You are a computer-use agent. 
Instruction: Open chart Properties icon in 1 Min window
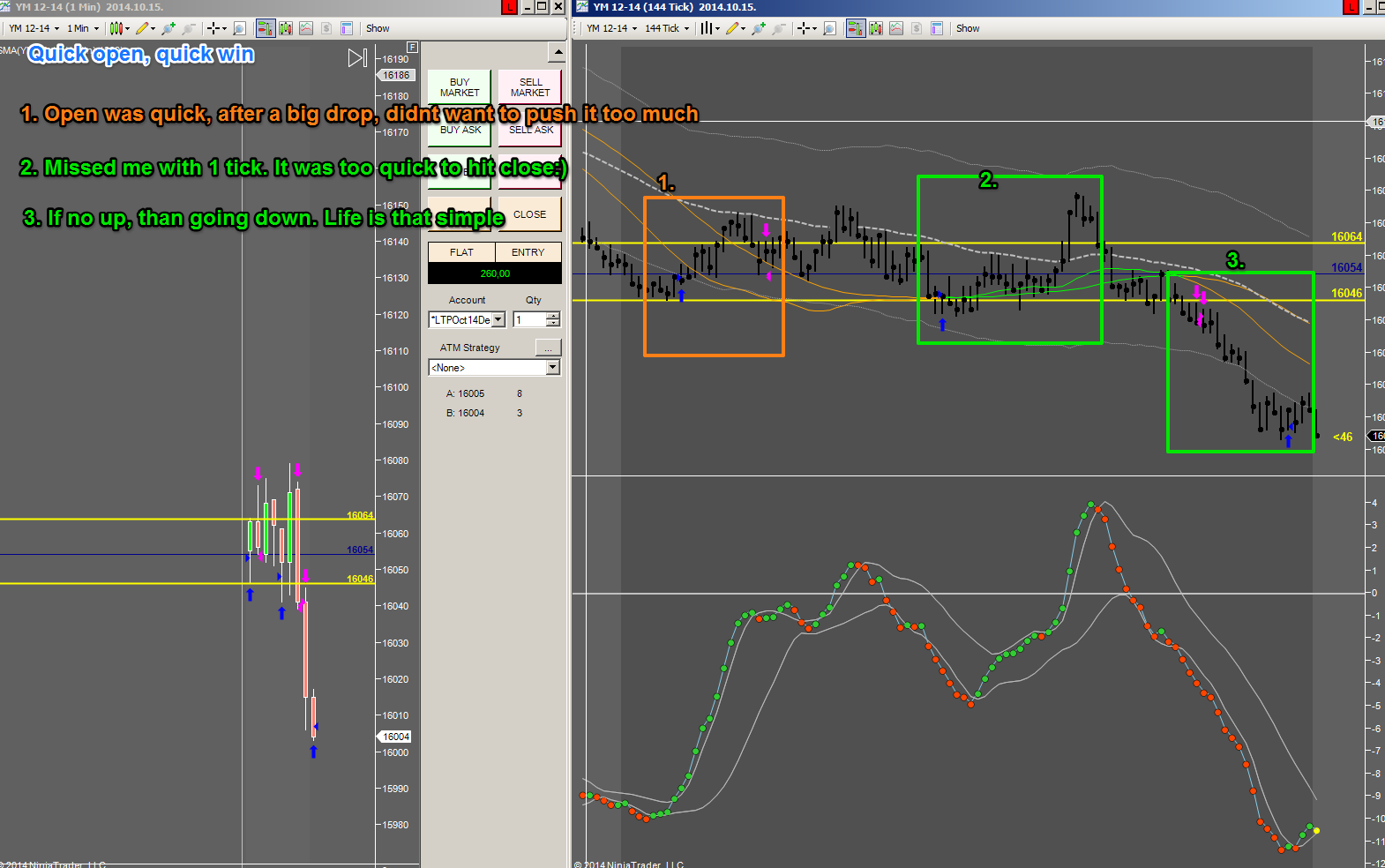click(347, 28)
